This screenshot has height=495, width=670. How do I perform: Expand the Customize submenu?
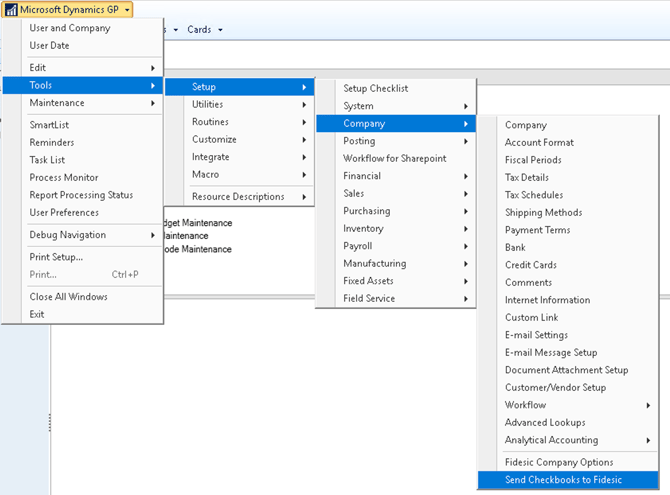[x=239, y=139]
